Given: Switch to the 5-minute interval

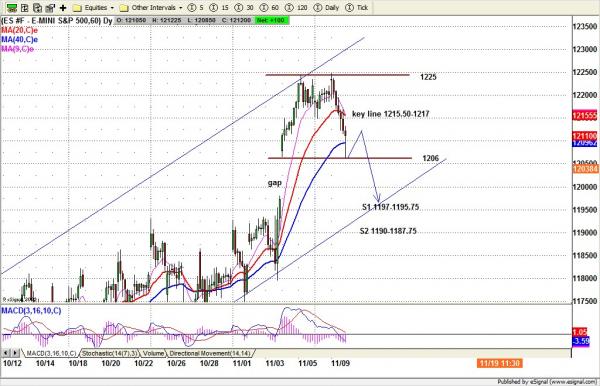Looking at the screenshot, I should click(x=196, y=8).
